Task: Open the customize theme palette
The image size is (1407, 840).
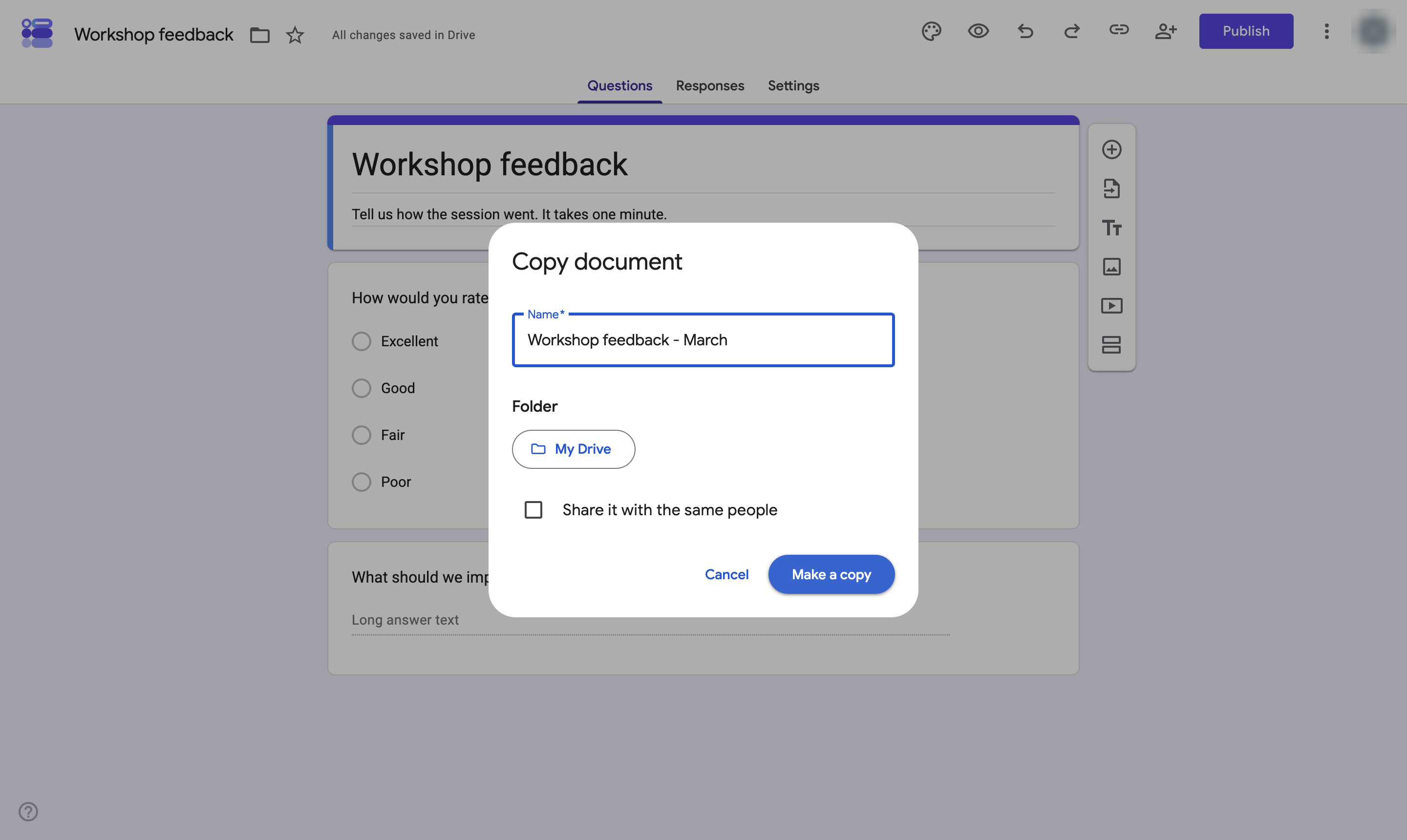Action: (931, 31)
